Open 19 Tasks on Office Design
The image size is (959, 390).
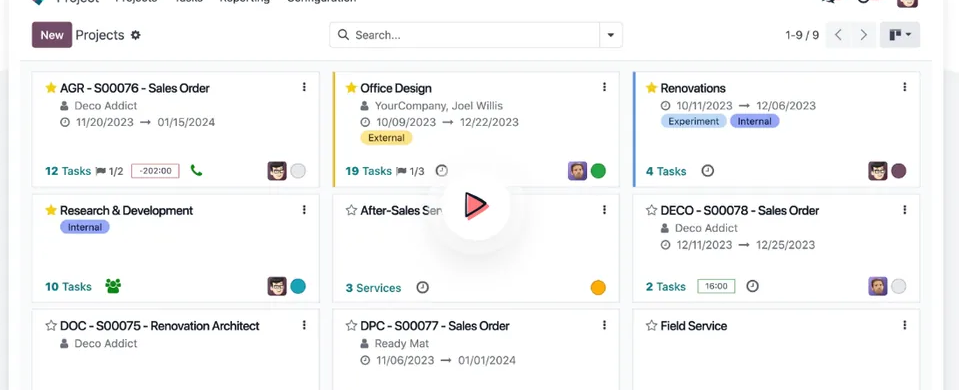coord(369,171)
